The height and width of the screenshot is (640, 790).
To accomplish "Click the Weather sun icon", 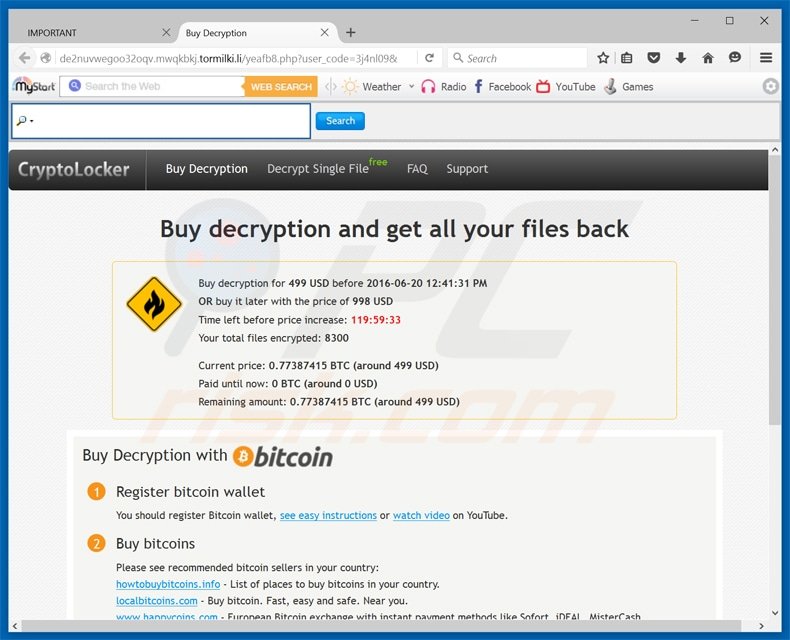I will [x=350, y=87].
